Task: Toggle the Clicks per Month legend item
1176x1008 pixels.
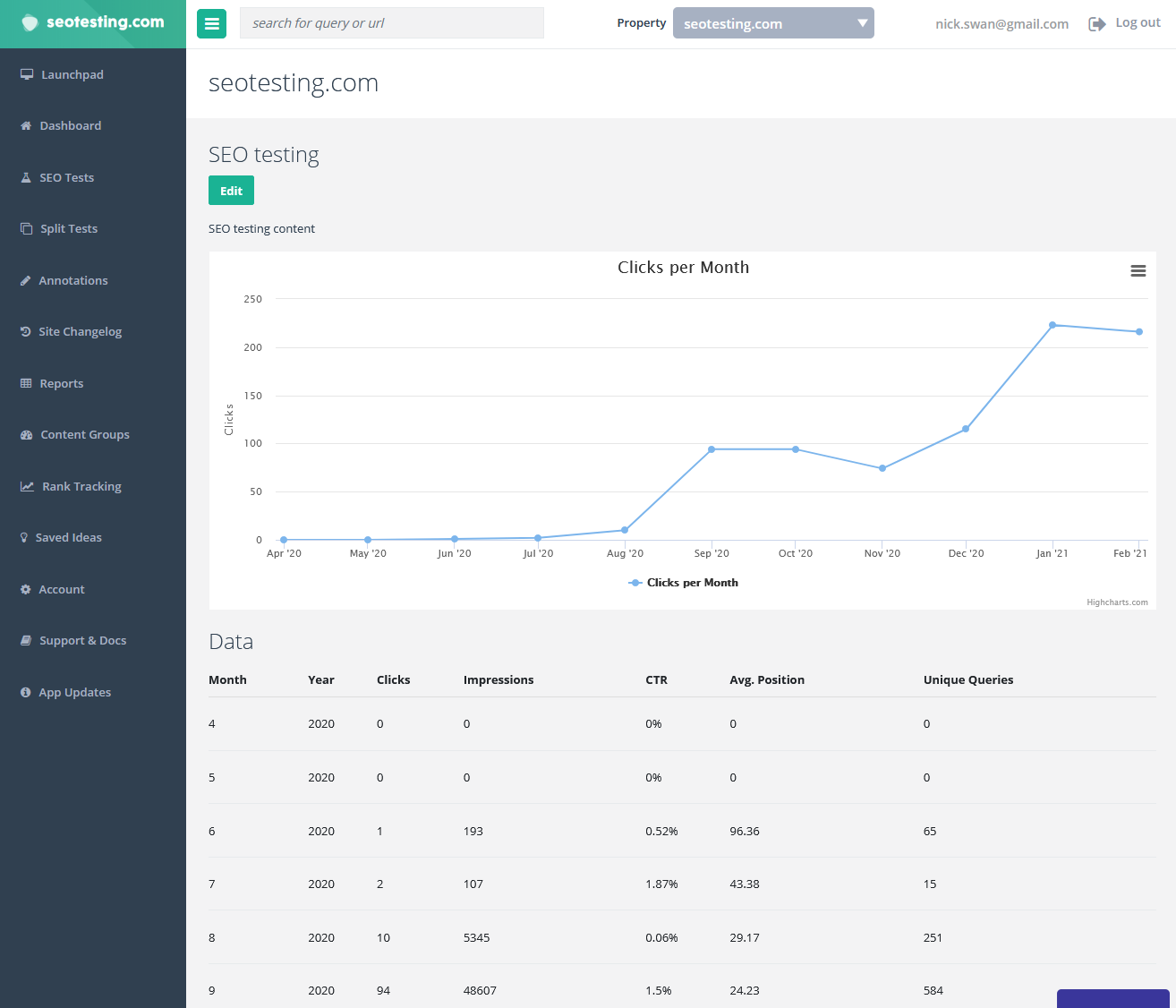Action: [x=684, y=583]
